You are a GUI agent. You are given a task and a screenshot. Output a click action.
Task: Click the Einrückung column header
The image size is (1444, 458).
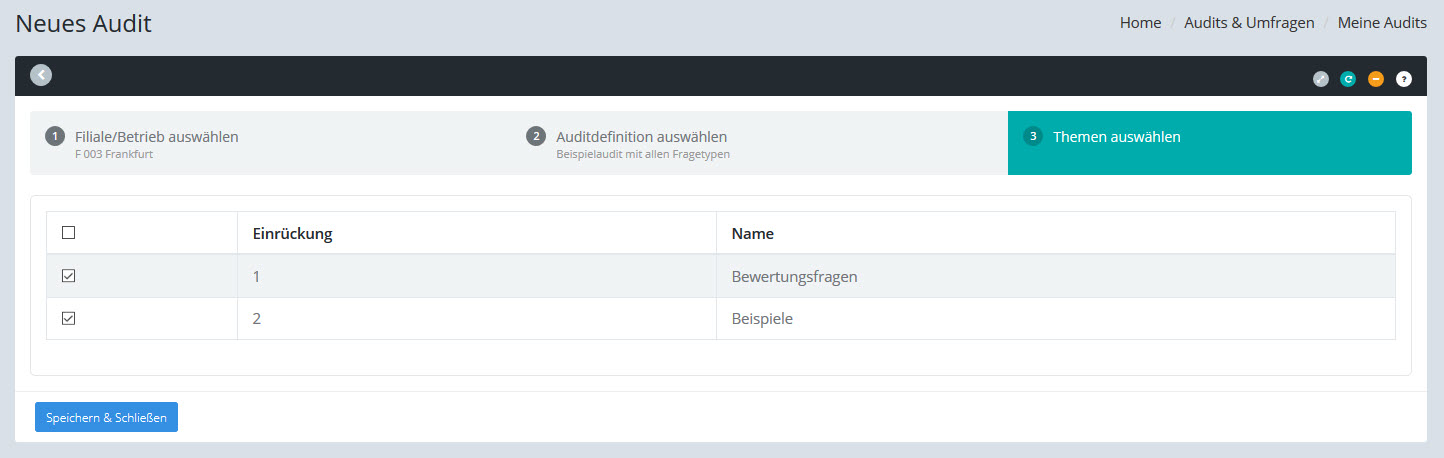click(292, 234)
